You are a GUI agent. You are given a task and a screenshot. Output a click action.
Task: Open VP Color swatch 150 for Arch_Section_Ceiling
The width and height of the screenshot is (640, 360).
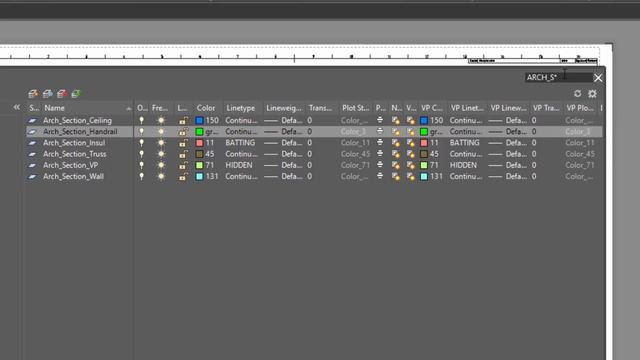424,120
